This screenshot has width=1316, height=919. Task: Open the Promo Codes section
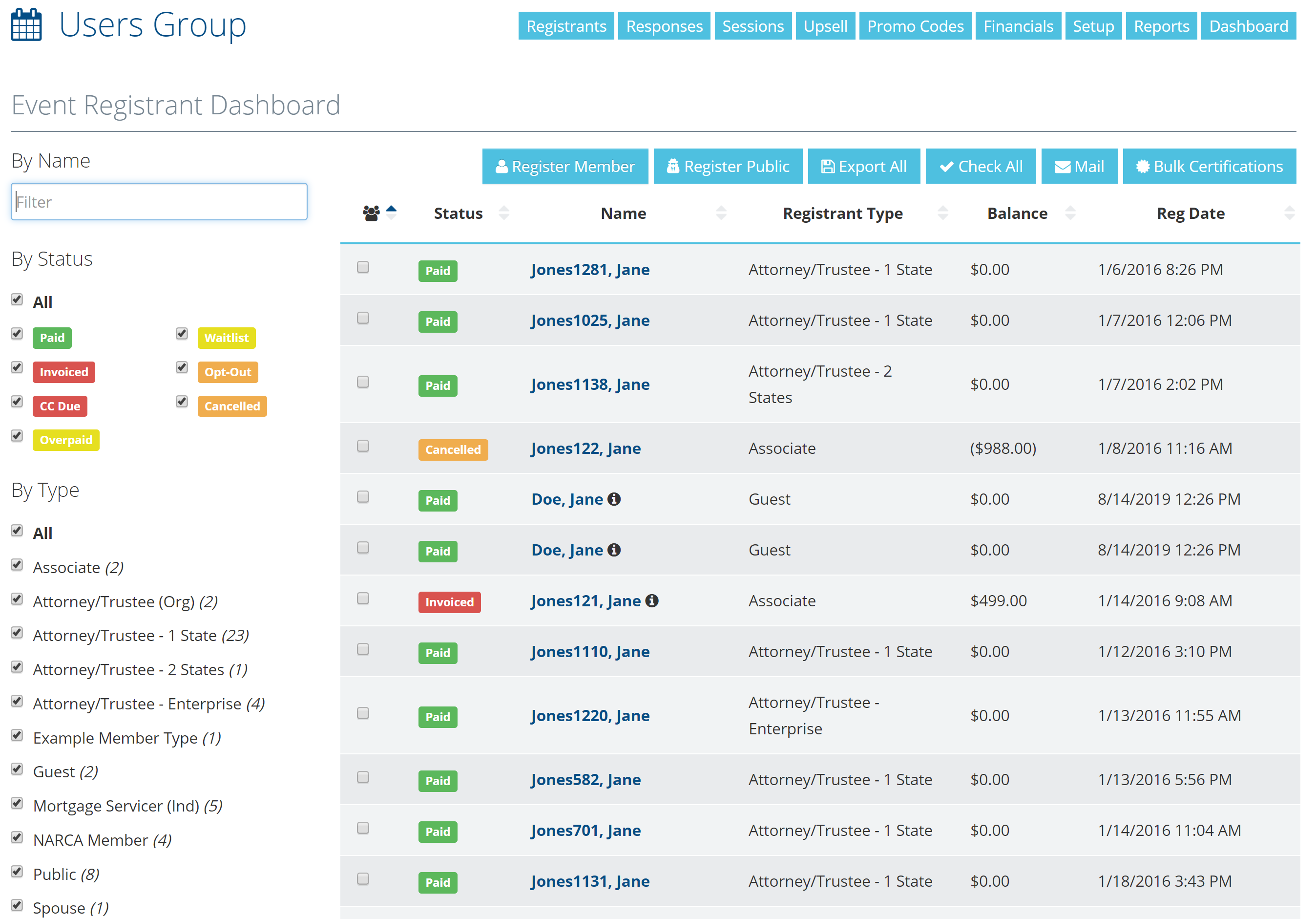pyautogui.click(x=915, y=25)
